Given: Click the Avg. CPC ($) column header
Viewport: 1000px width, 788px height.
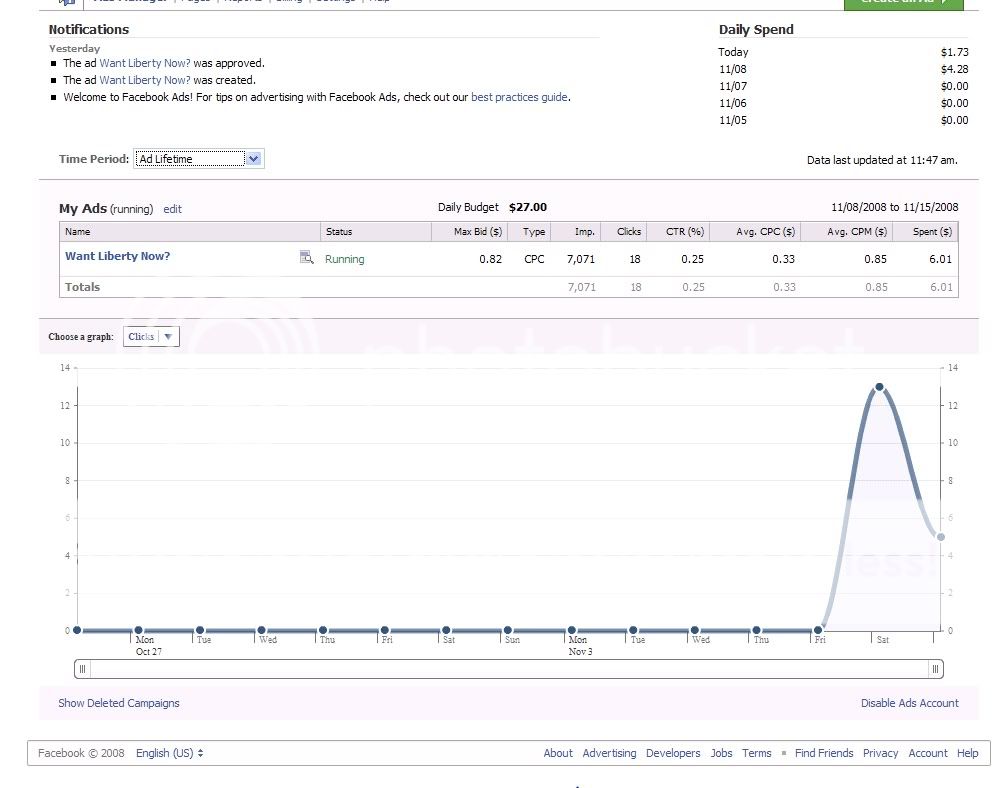Looking at the screenshot, I should click(x=755, y=232).
